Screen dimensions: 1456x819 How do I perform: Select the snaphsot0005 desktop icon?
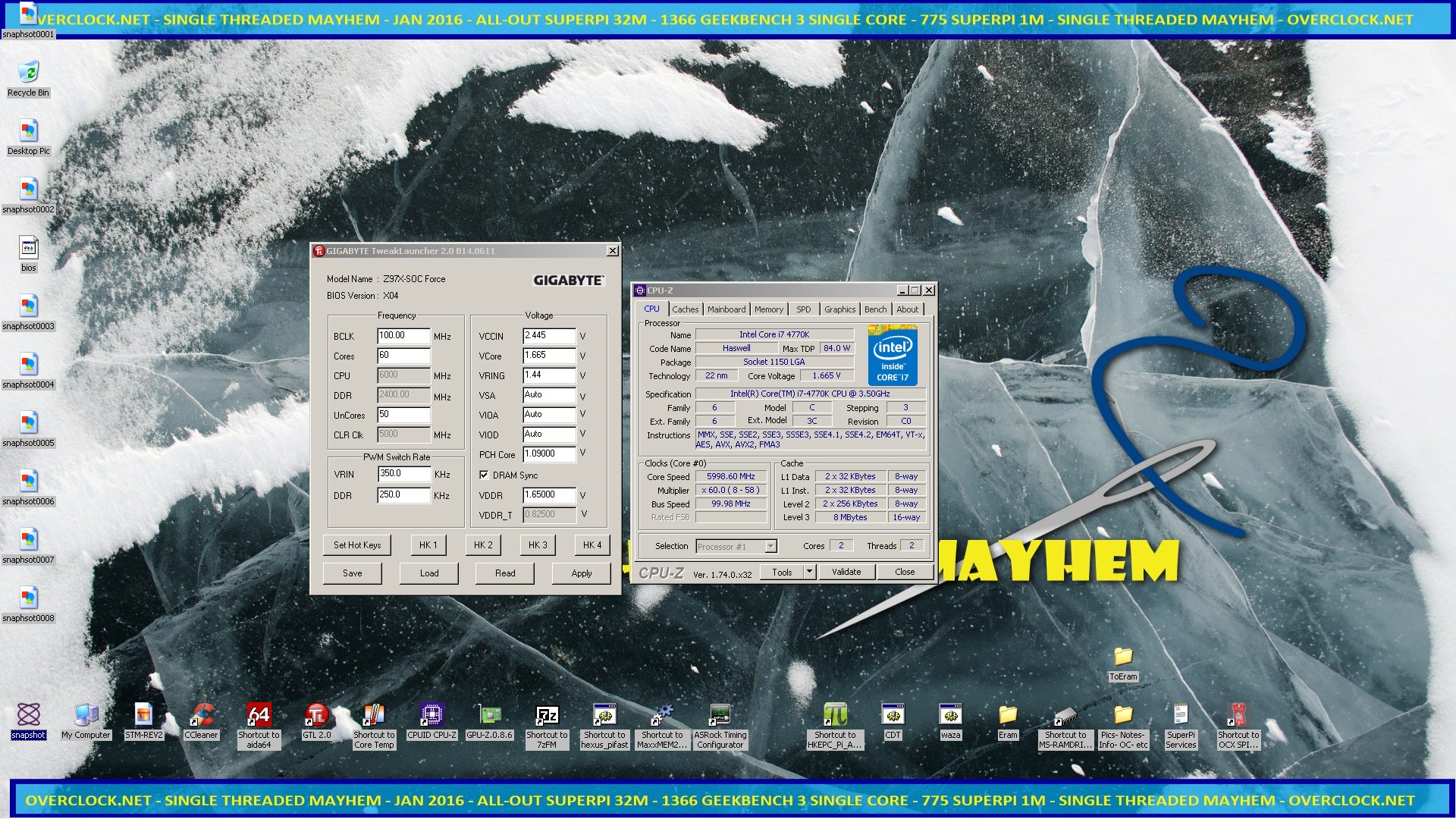(x=28, y=429)
